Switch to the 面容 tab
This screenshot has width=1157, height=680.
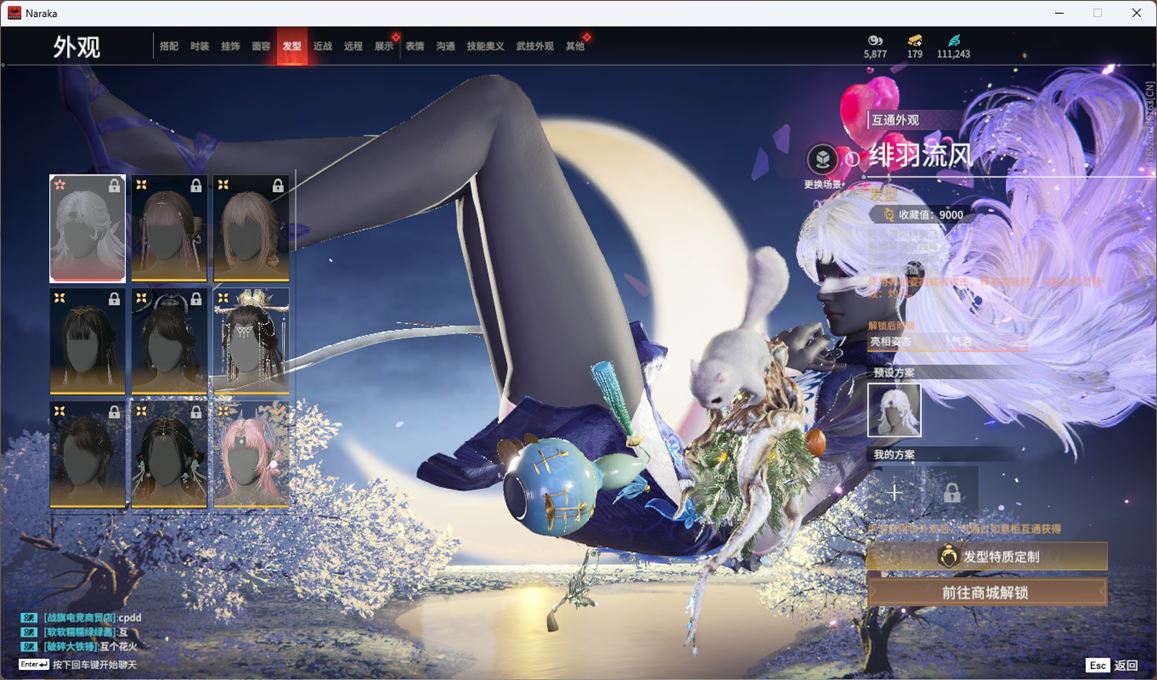pyautogui.click(x=261, y=47)
